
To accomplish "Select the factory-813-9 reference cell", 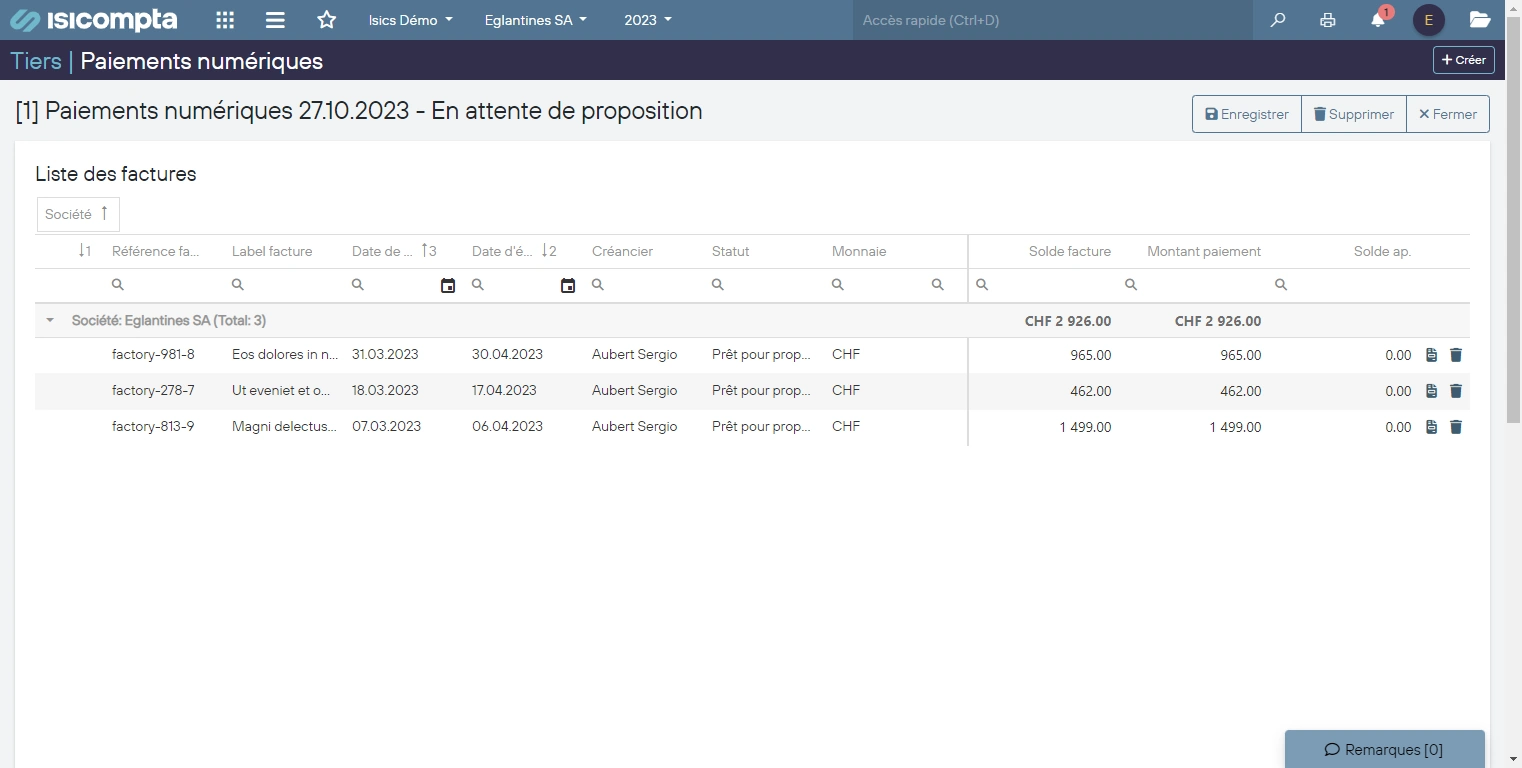I will tap(153, 427).
